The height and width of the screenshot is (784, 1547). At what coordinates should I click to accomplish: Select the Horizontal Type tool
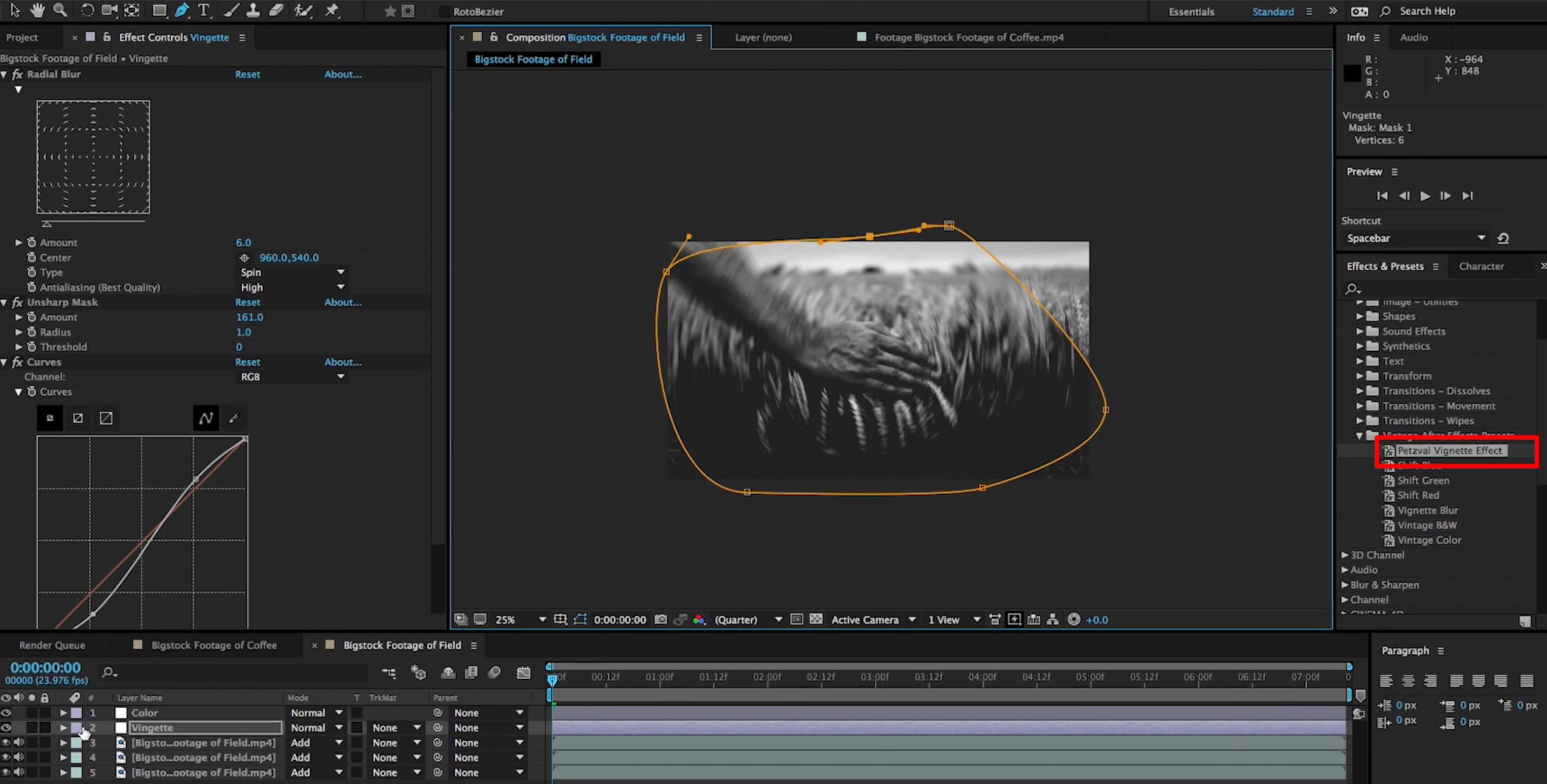[204, 10]
